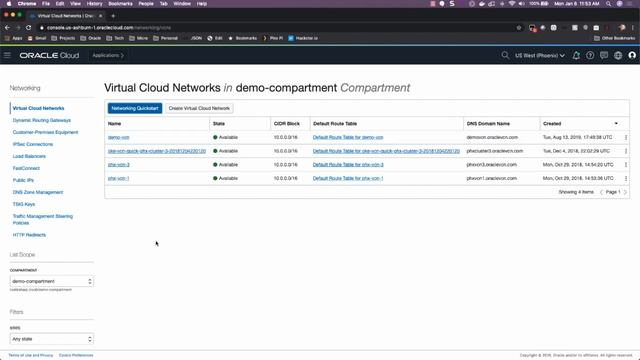Open the Apple menu
640x360 pixels.
tap(9, 4)
